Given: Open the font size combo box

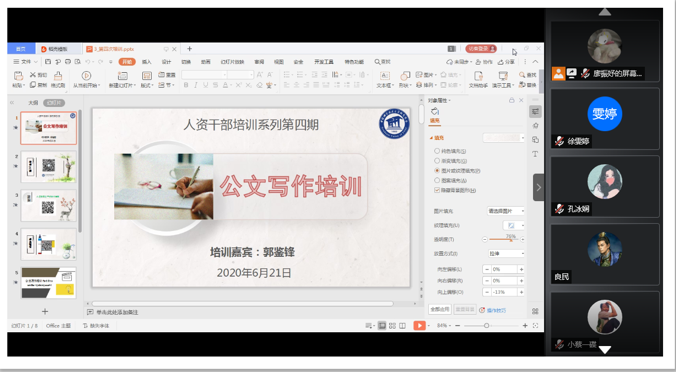Looking at the screenshot, I should point(241,75).
